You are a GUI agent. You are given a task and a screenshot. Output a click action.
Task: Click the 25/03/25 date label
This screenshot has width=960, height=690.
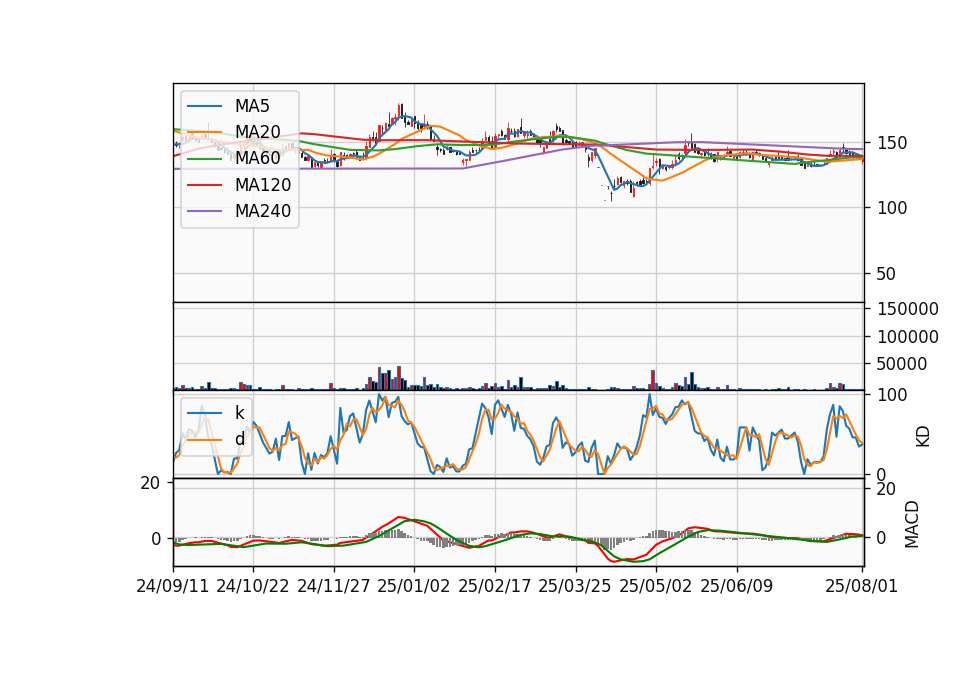point(575,586)
